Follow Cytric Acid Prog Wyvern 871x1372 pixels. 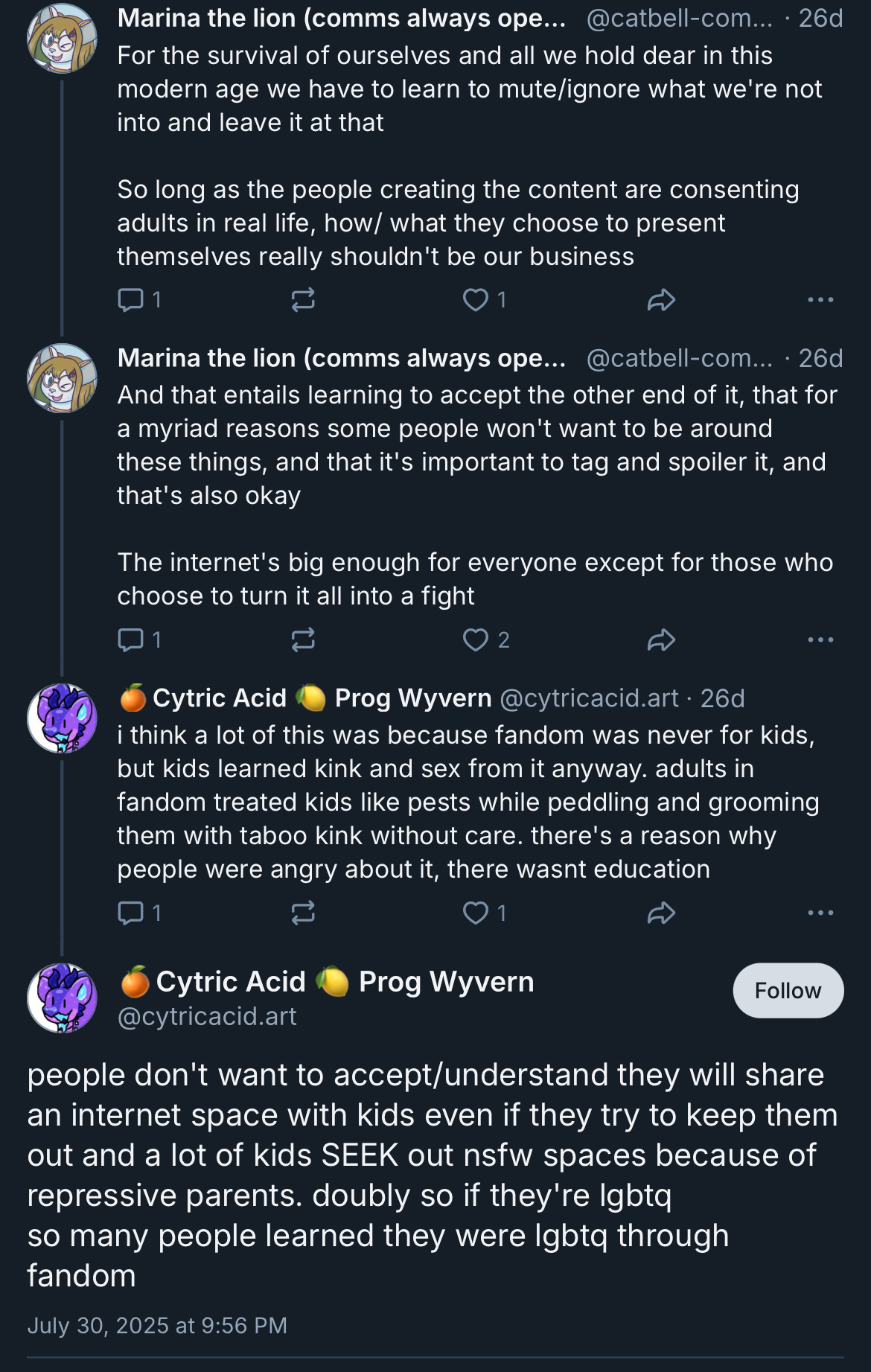pos(788,991)
